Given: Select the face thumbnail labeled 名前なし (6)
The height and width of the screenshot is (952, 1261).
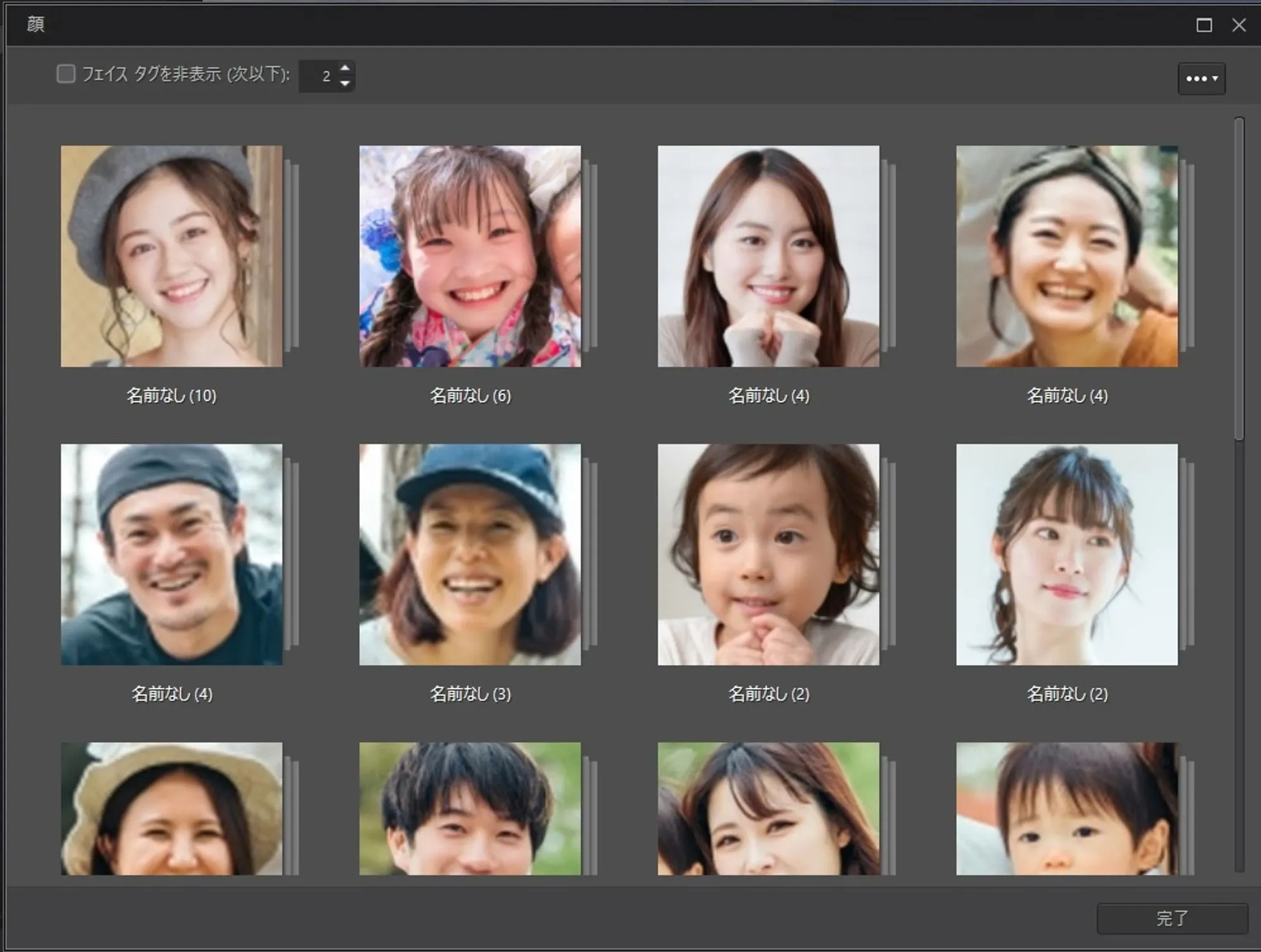Looking at the screenshot, I should (470, 257).
